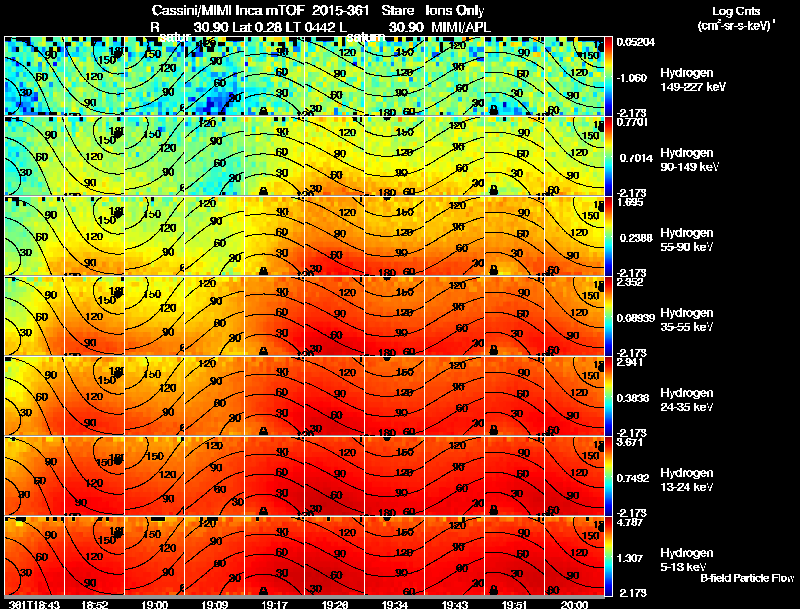Click the '-1.060' color scale midpoint
The image size is (800, 609).
(x=632, y=78)
